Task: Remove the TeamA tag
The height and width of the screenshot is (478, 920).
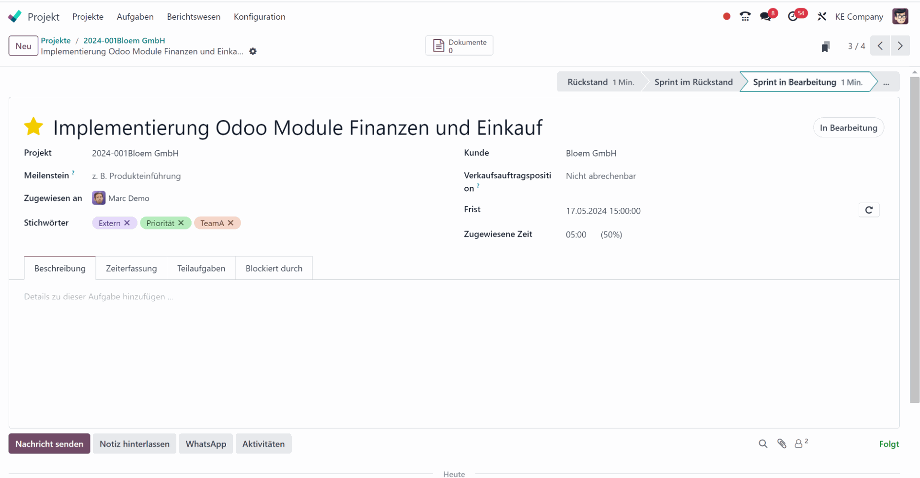Action: (231, 223)
